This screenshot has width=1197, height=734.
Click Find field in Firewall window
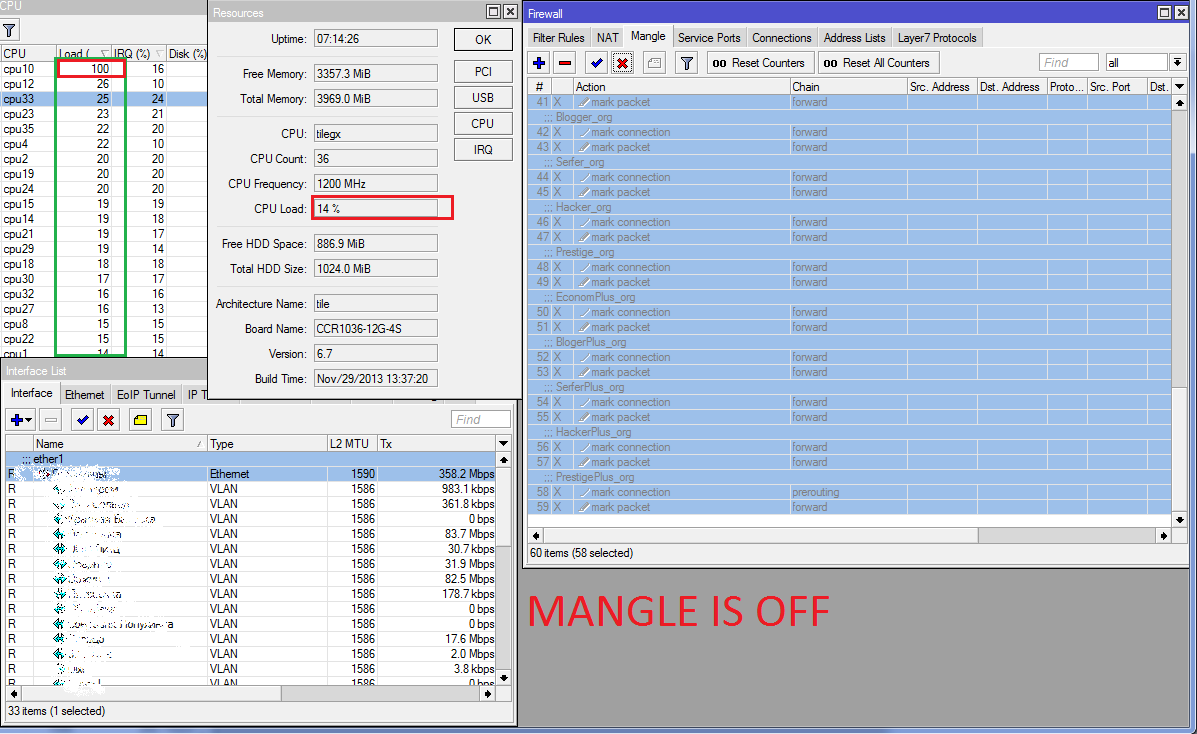tap(1068, 63)
